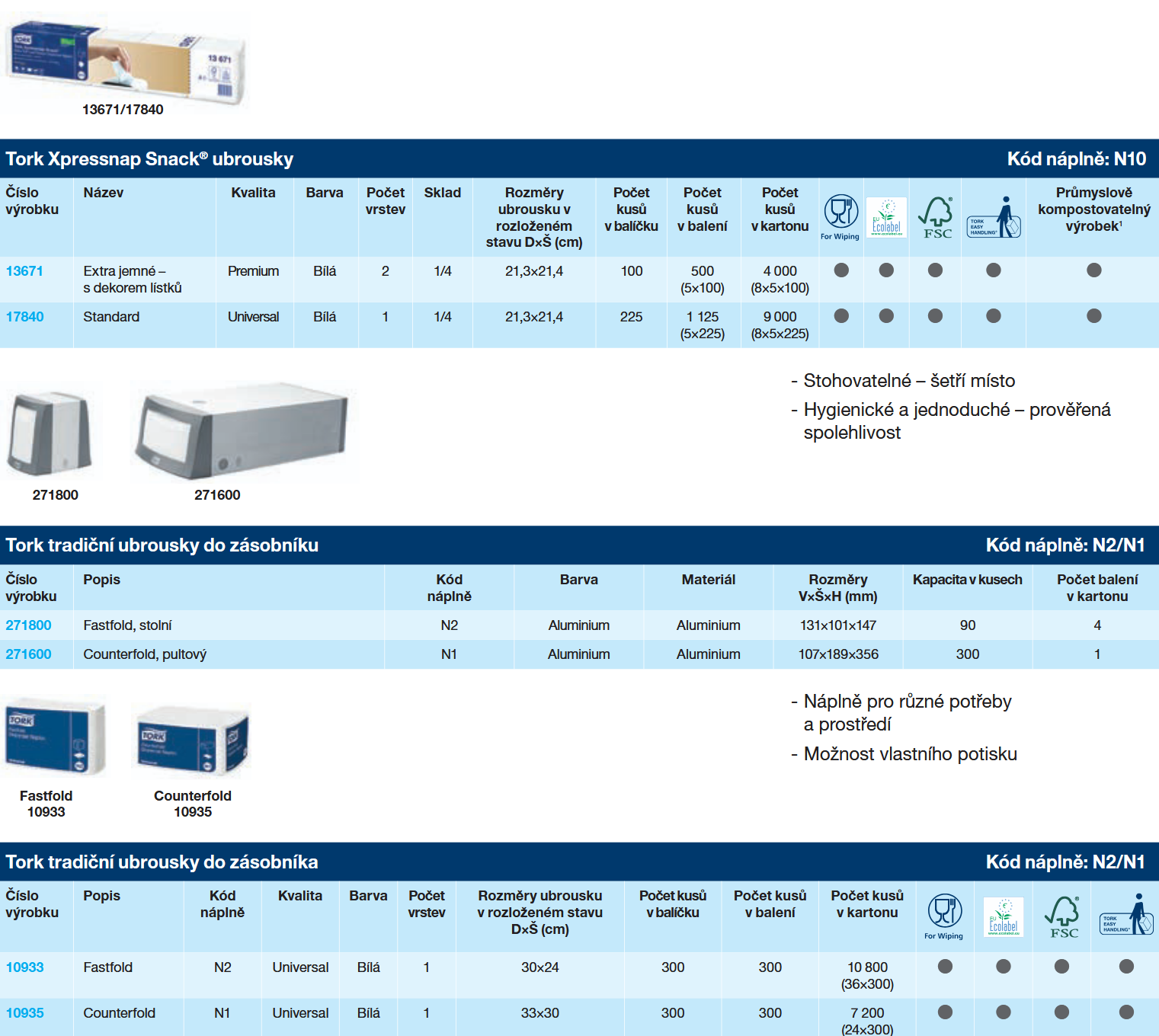Click the 'Fastfold, stolní' description cell
This screenshot has width=1159, height=1036.
coord(127,625)
